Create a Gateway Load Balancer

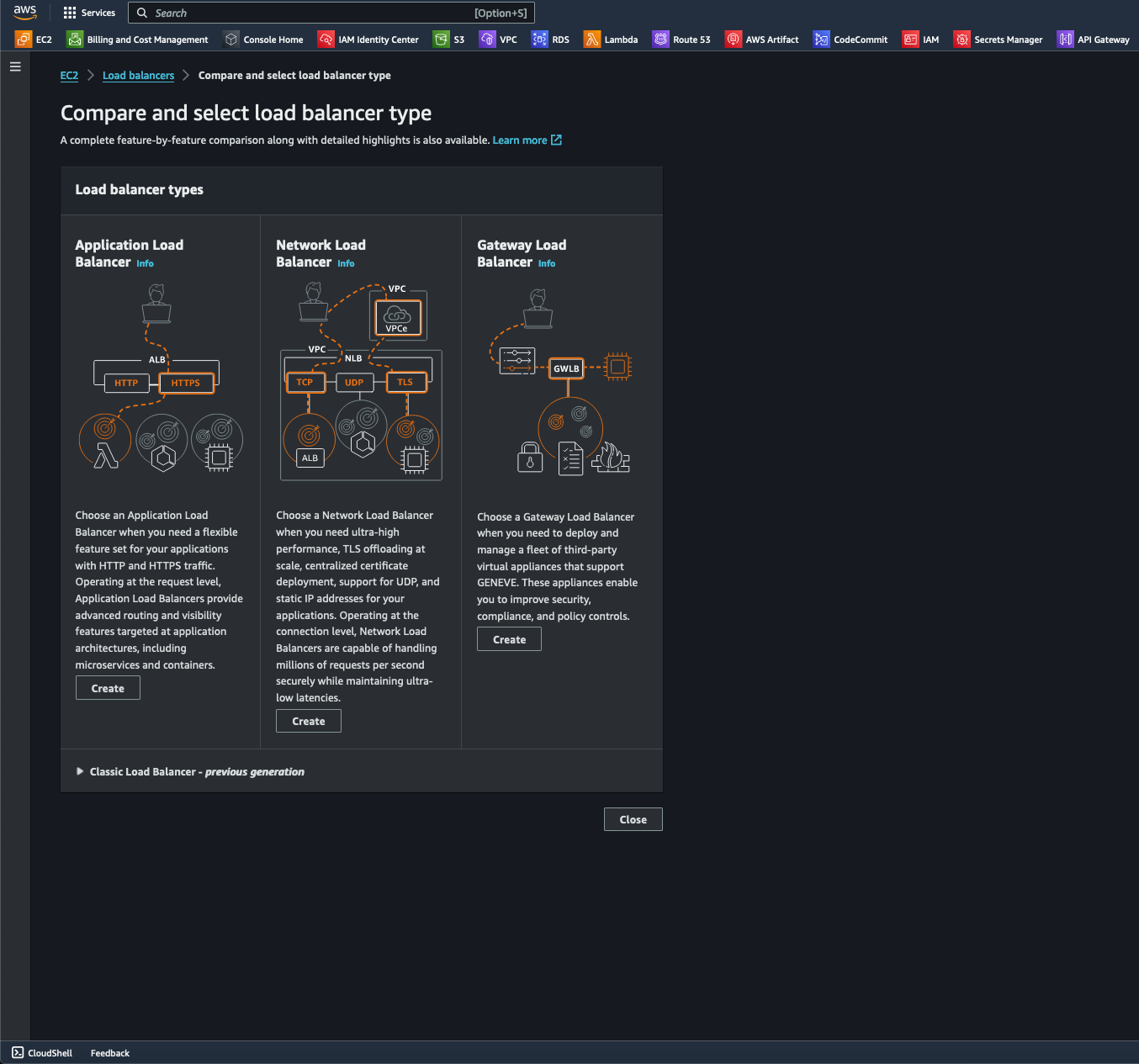coord(510,639)
